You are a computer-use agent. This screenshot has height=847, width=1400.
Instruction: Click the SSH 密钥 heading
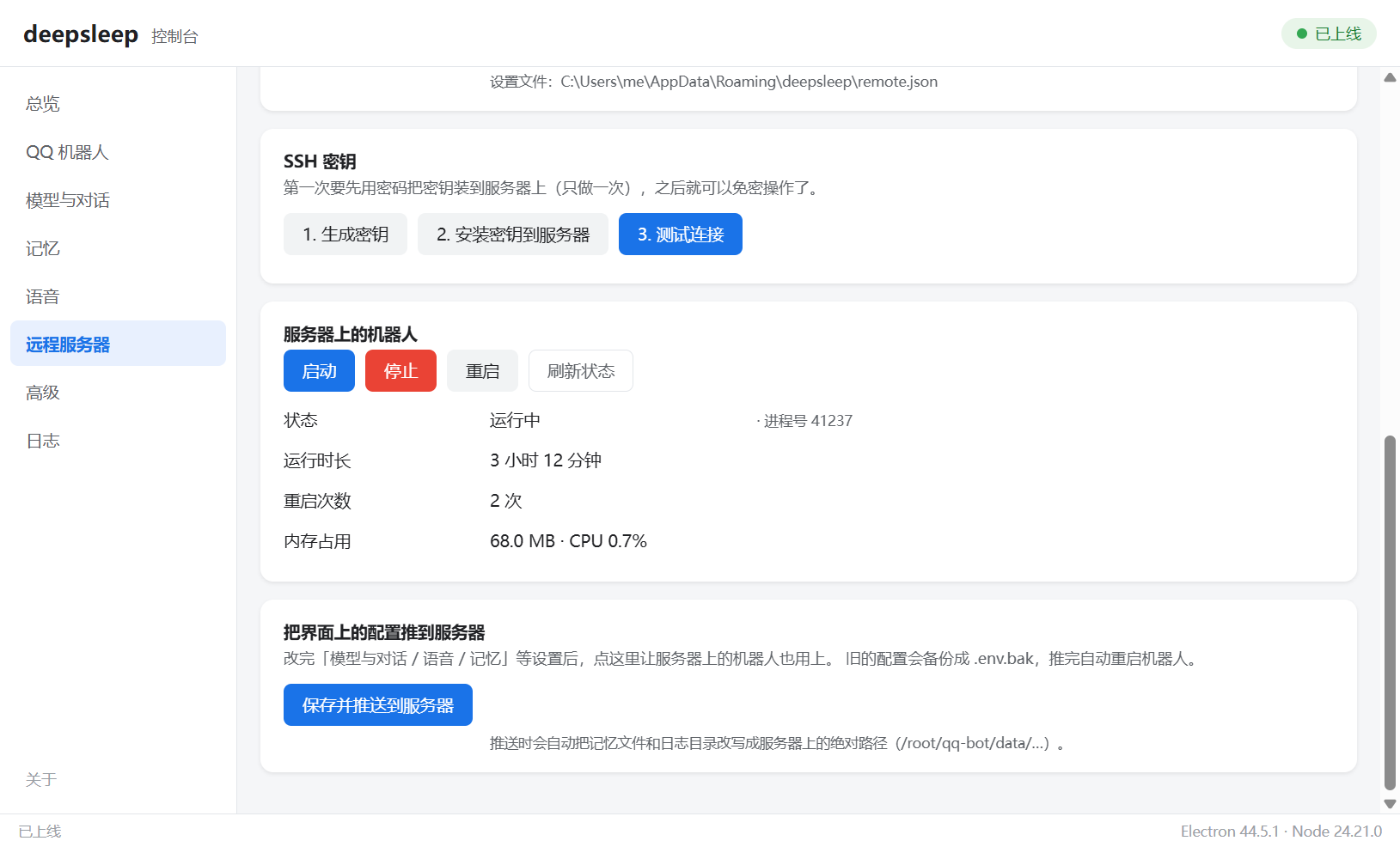[320, 161]
